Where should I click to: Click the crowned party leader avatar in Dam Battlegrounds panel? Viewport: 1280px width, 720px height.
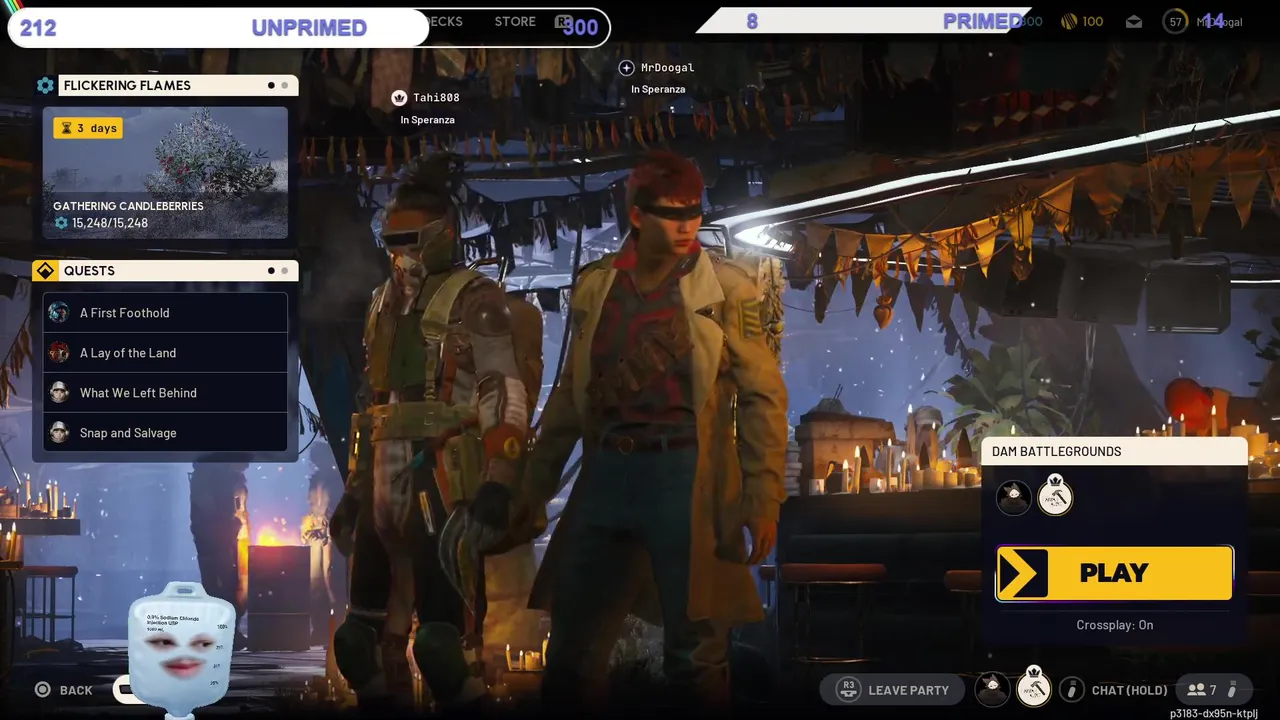click(1055, 496)
